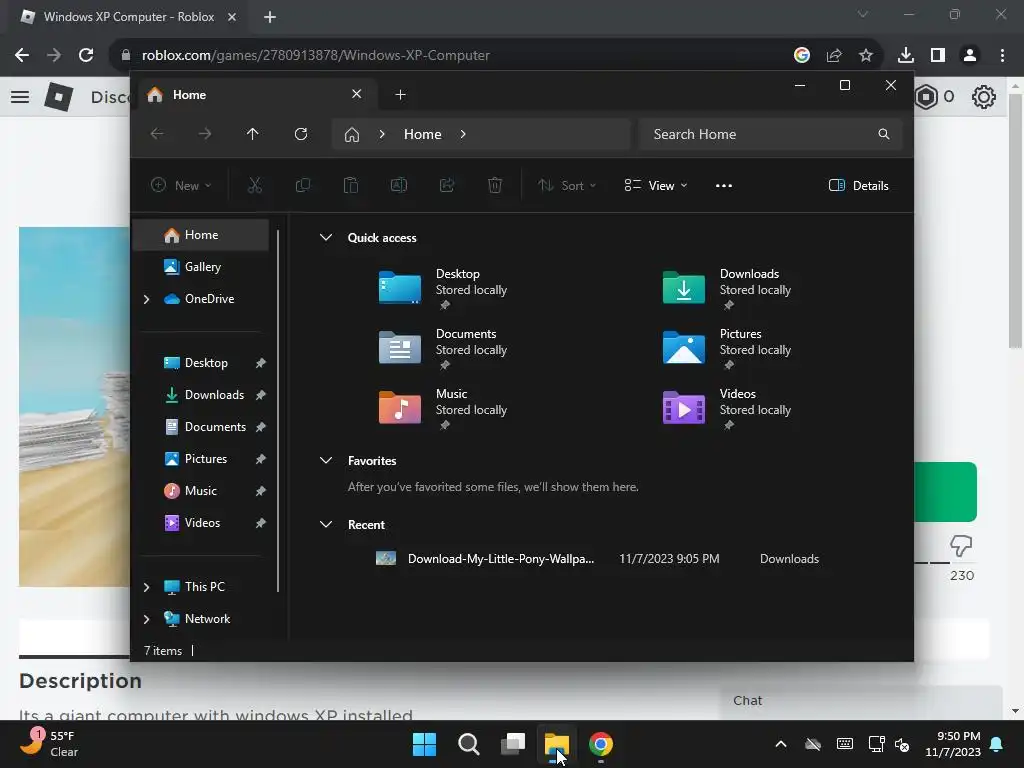The image size is (1024, 768).
Task: Expand OneDrive in navigation pane
Action: (x=146, y=299)
